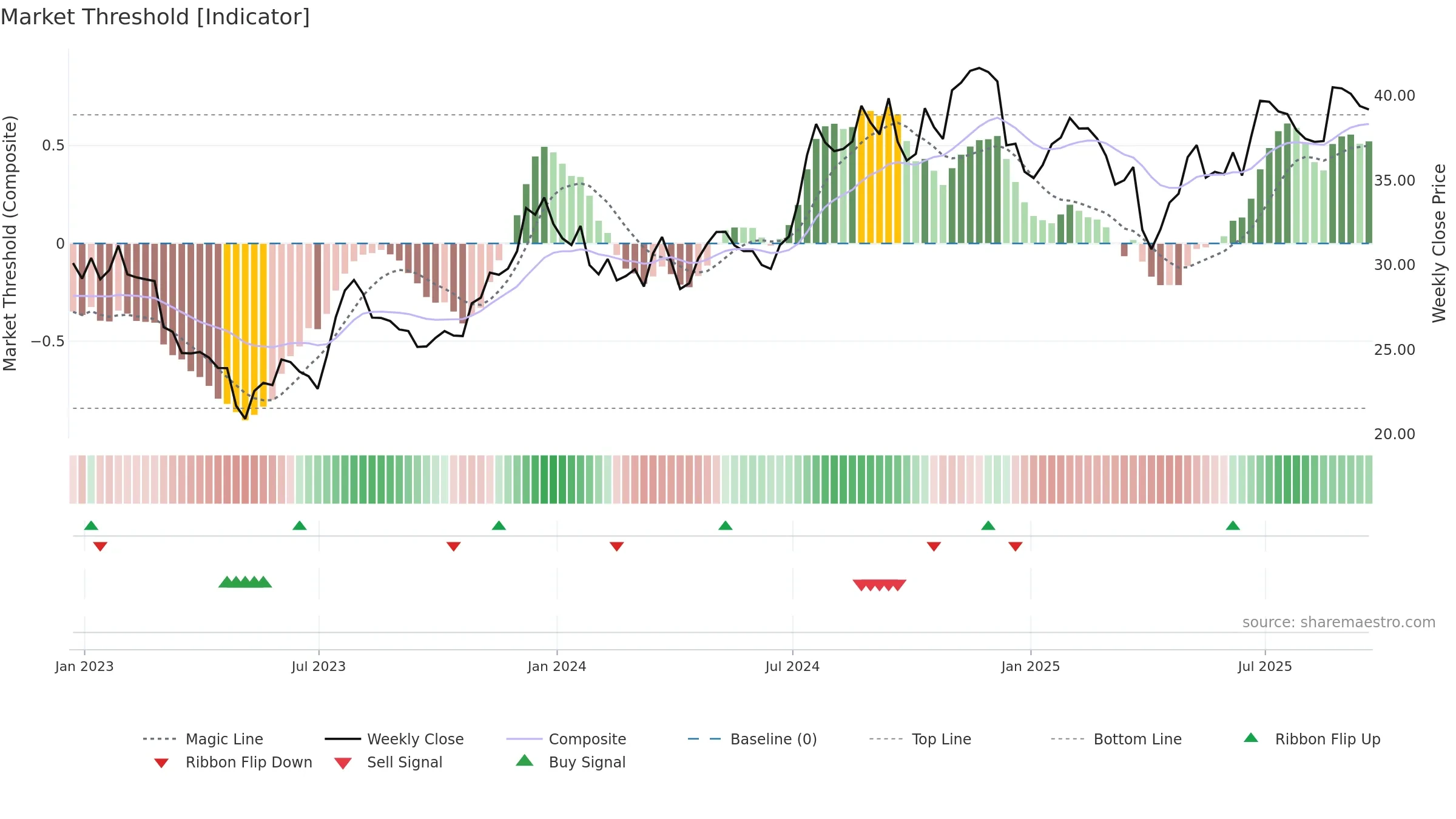The width and height of the screenshot is (1456, 819).
Task: Click the 'Market Threshold (Composite)' axis title
Action: (10, 243)
